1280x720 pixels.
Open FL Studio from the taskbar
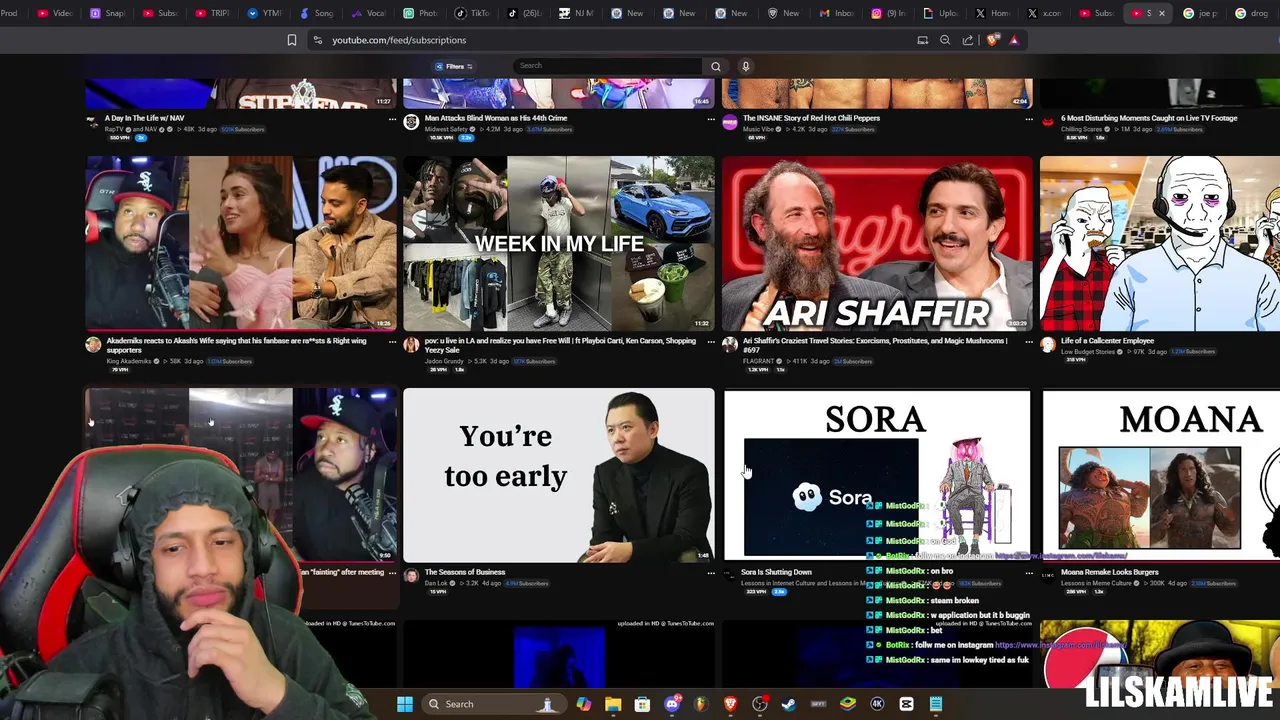pyautogui.click(x=701, y=704)
